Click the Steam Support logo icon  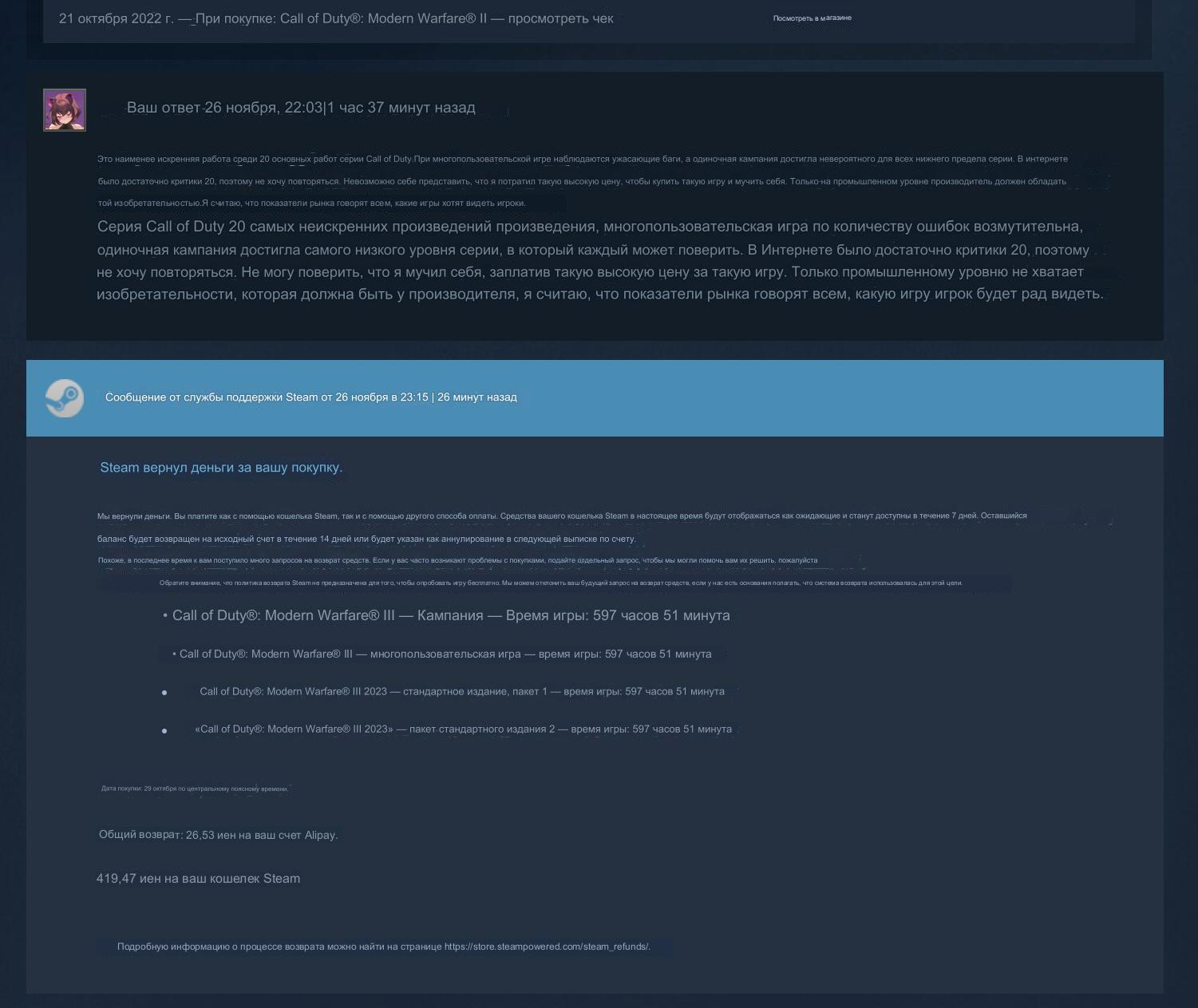(x=65, y=397)
